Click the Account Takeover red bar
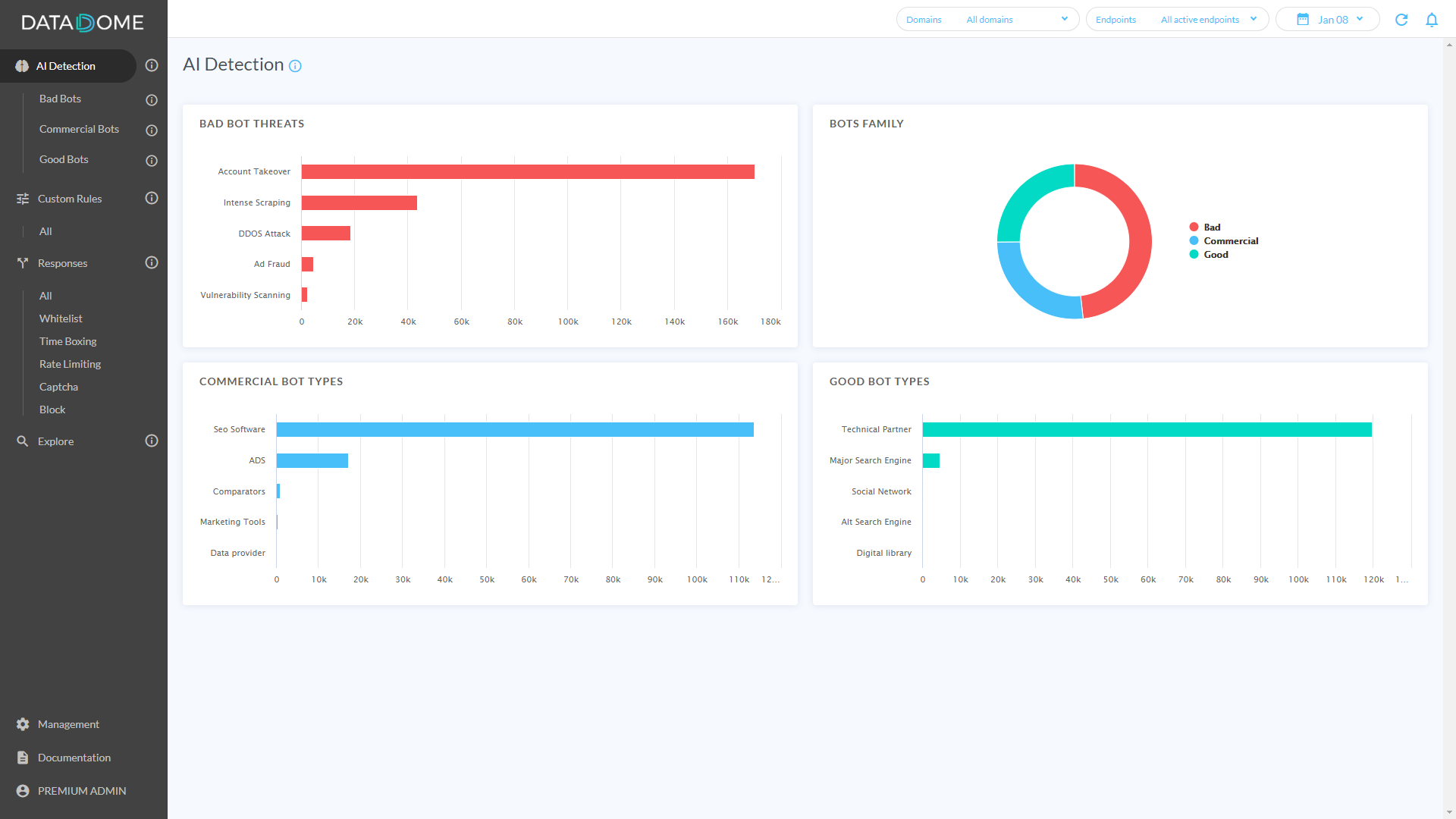Viewport: 1456px width, 819px height. pyautogui.click(x=527, y=172)
